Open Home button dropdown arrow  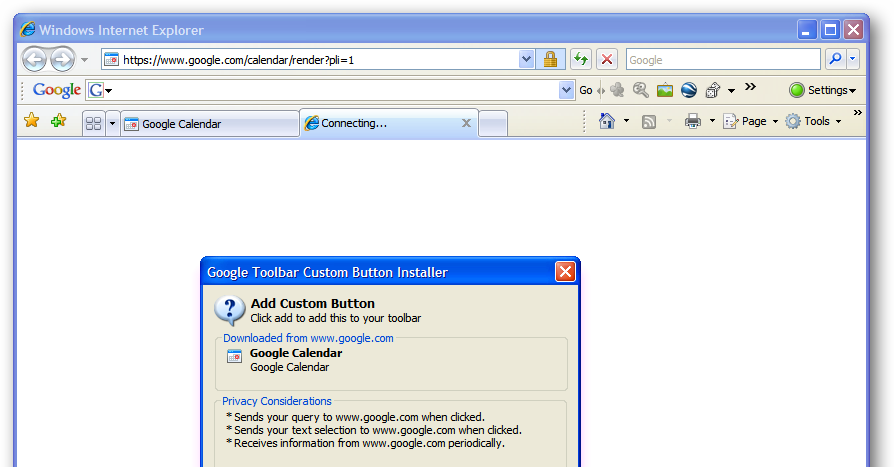pyautogui.click(x=627, y=121)
